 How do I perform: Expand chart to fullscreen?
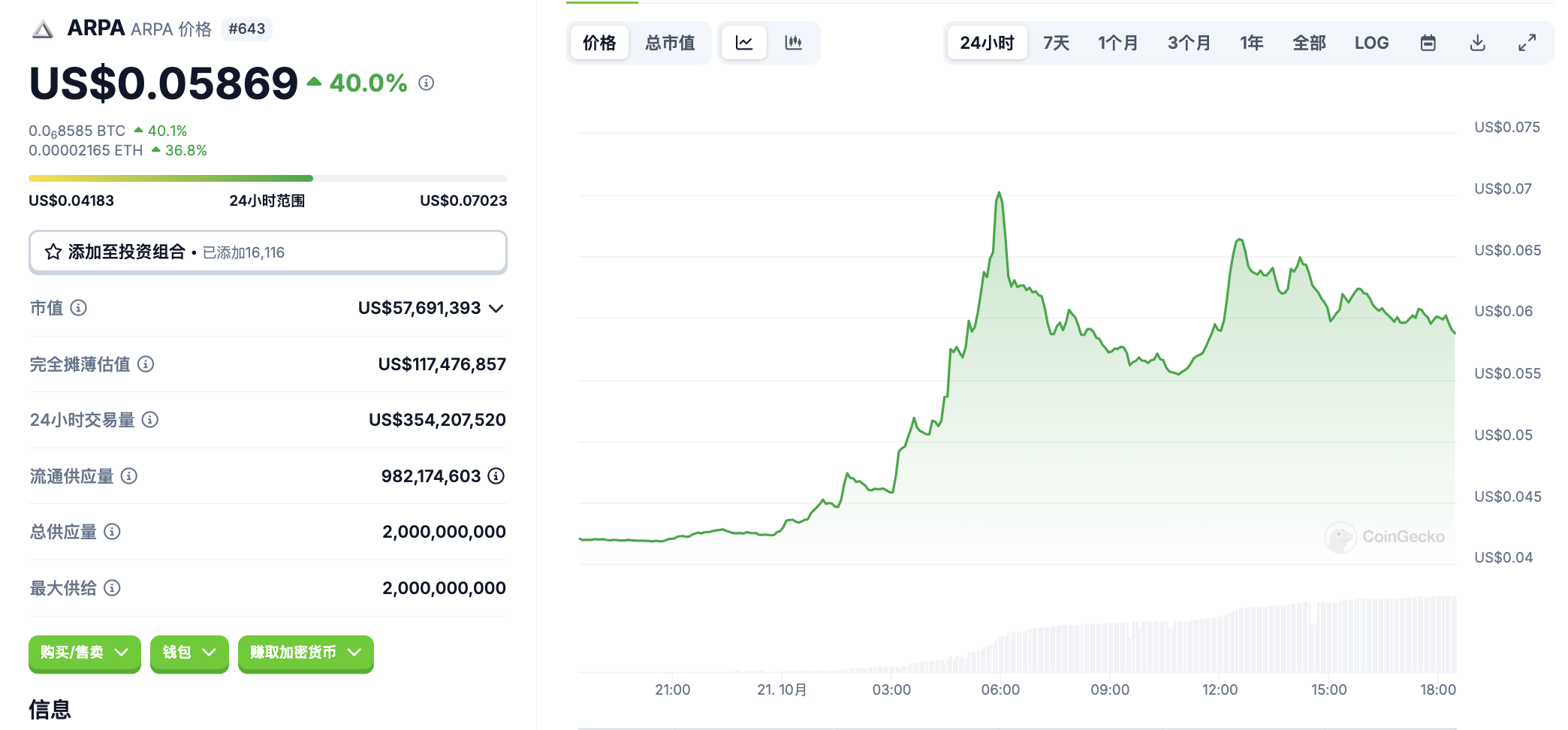1527,43
